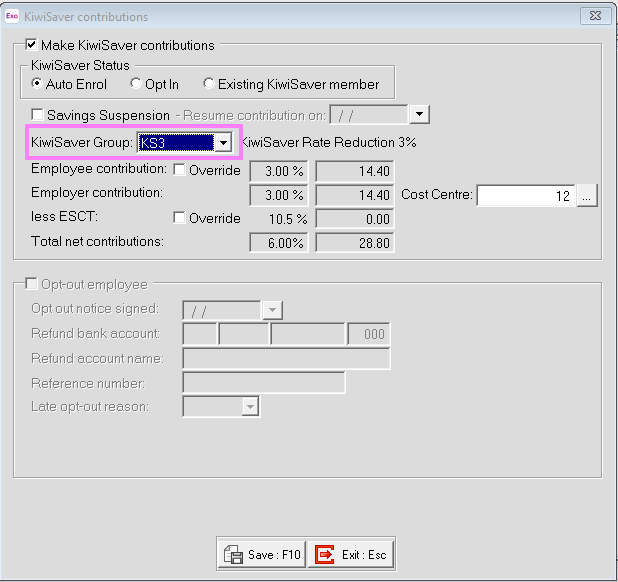Click the Exo app icon in title bar
The height and width of the screenshot is (582, 618).
[x=12, y=16]
